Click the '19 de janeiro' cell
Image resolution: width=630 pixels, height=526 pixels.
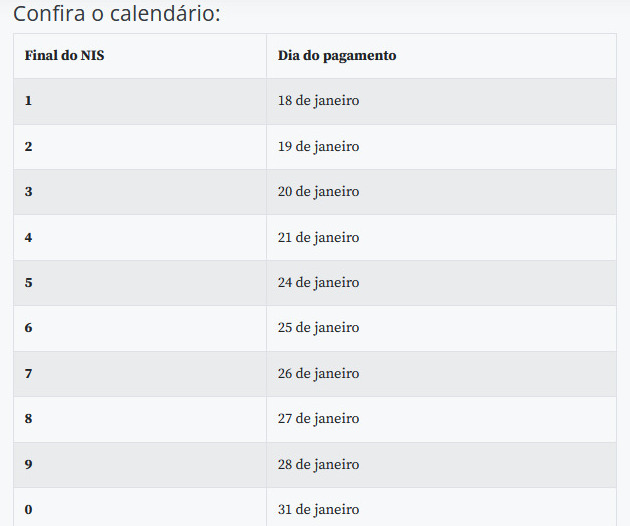tap(441, 147)
